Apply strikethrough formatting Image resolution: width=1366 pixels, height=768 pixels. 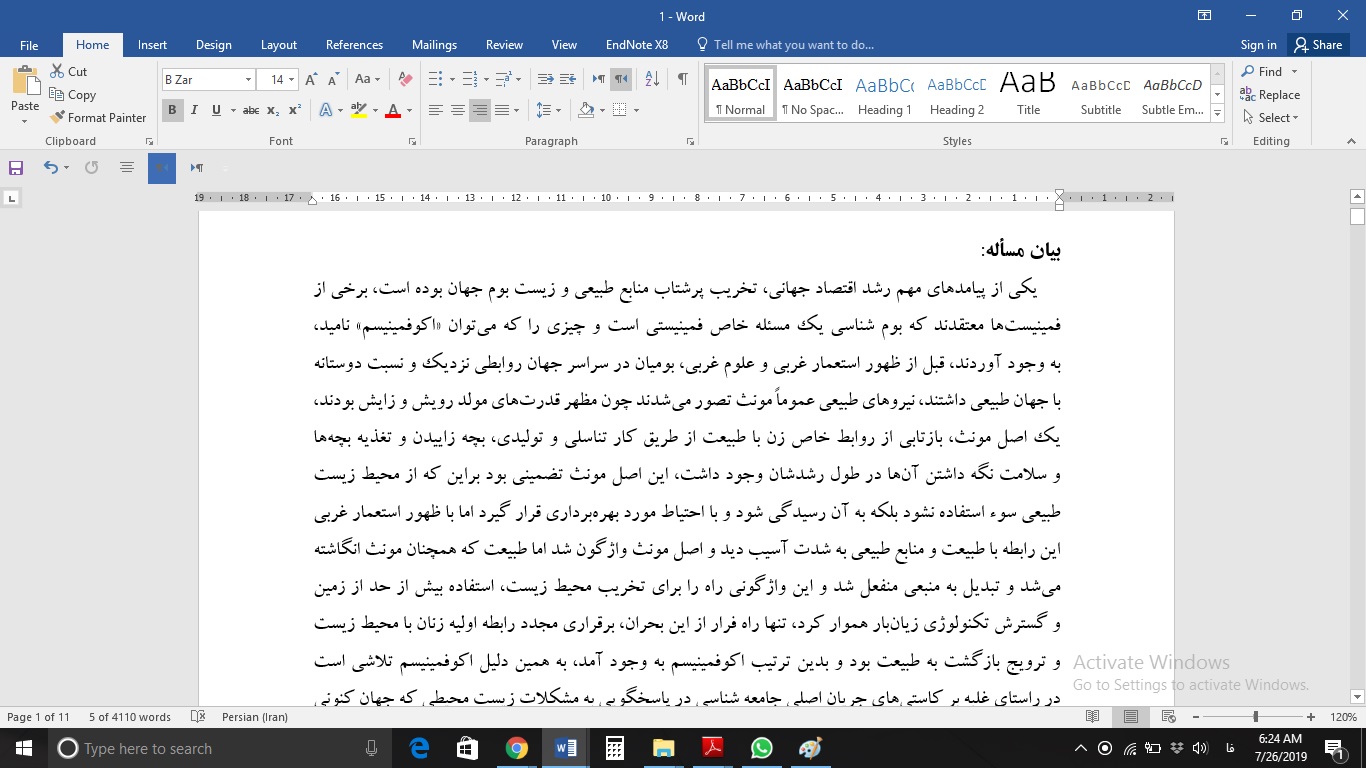tap(252, 110)
